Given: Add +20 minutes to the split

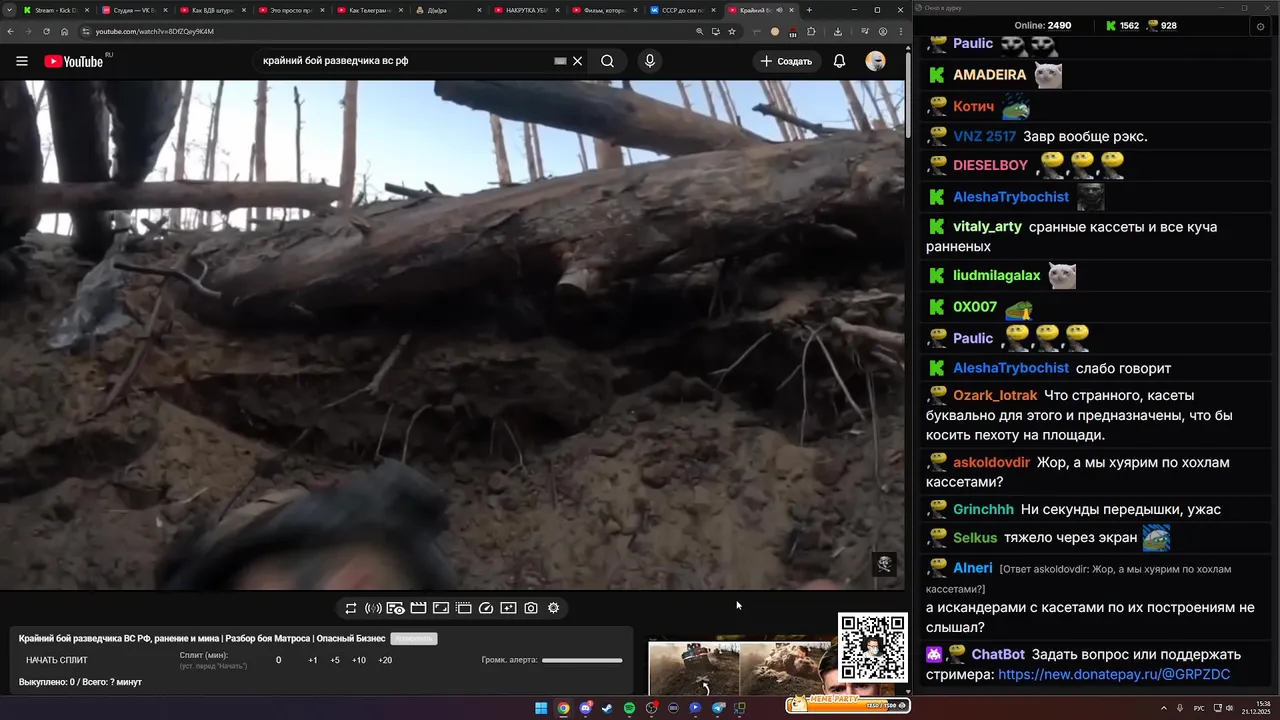Looking at the screenshot, I should pyautogui.click(x=385, y=660).
